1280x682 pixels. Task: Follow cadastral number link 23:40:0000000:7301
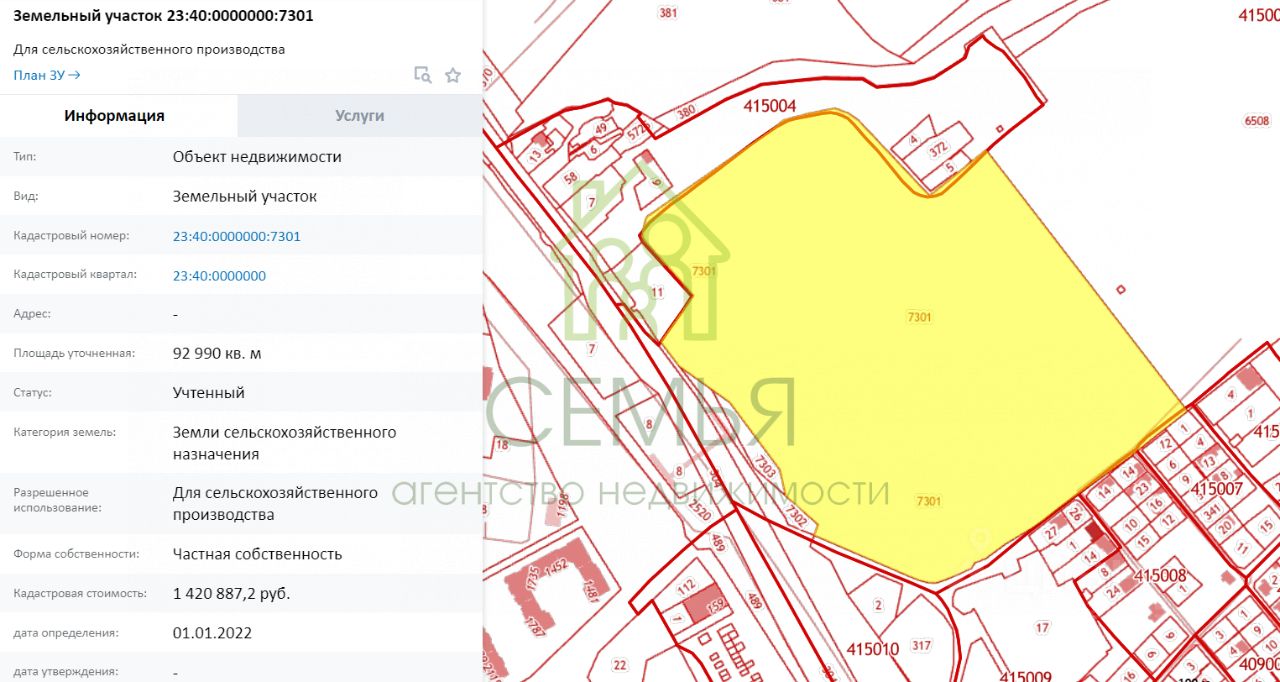pos(236,237)
